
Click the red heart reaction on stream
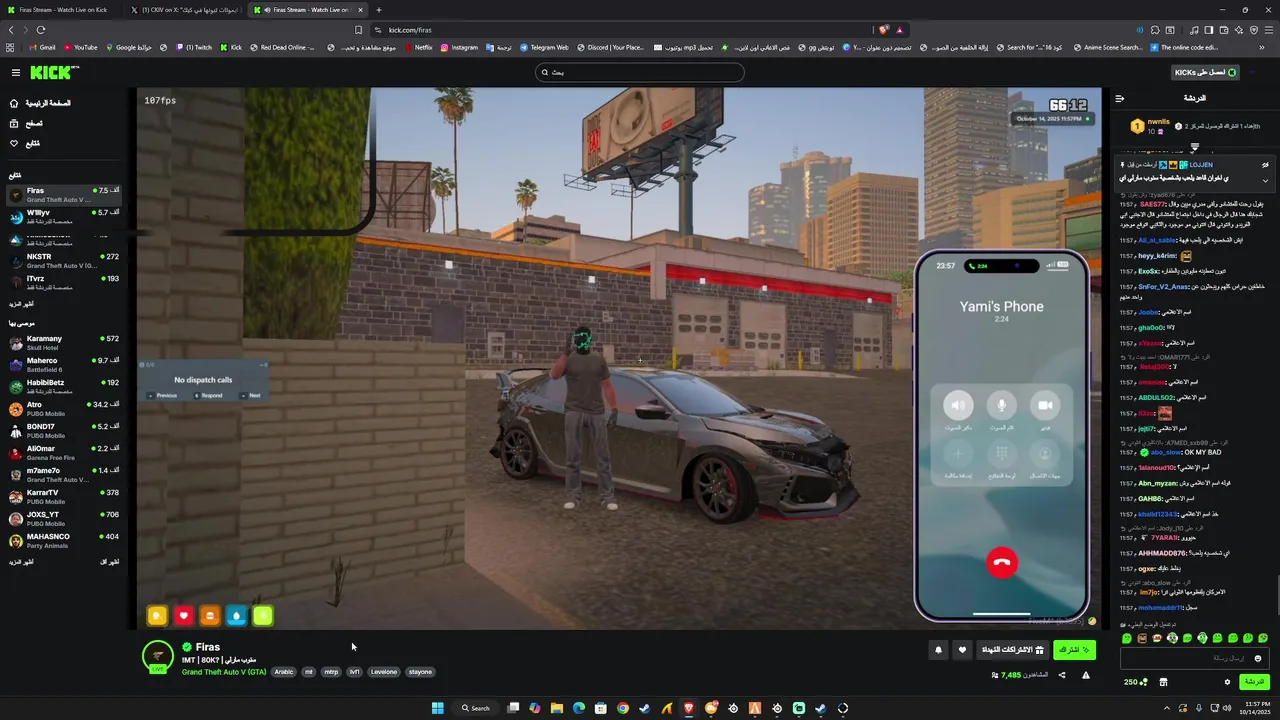183,616
